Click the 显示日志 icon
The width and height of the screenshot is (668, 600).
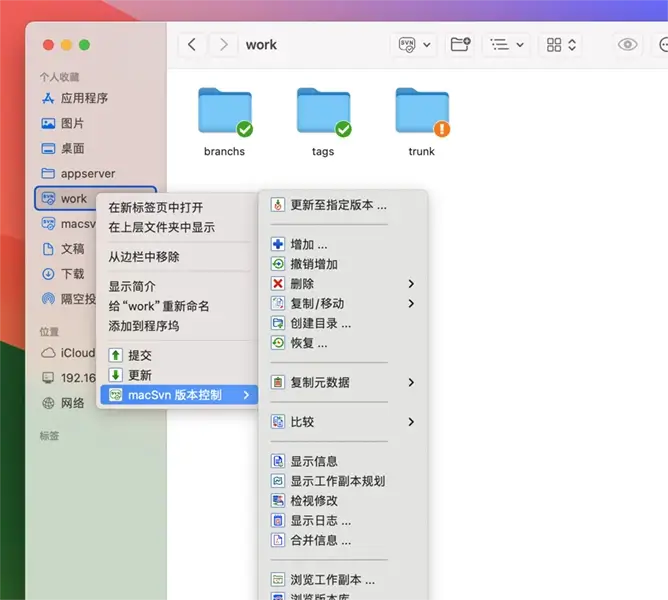tap(278, 520)
